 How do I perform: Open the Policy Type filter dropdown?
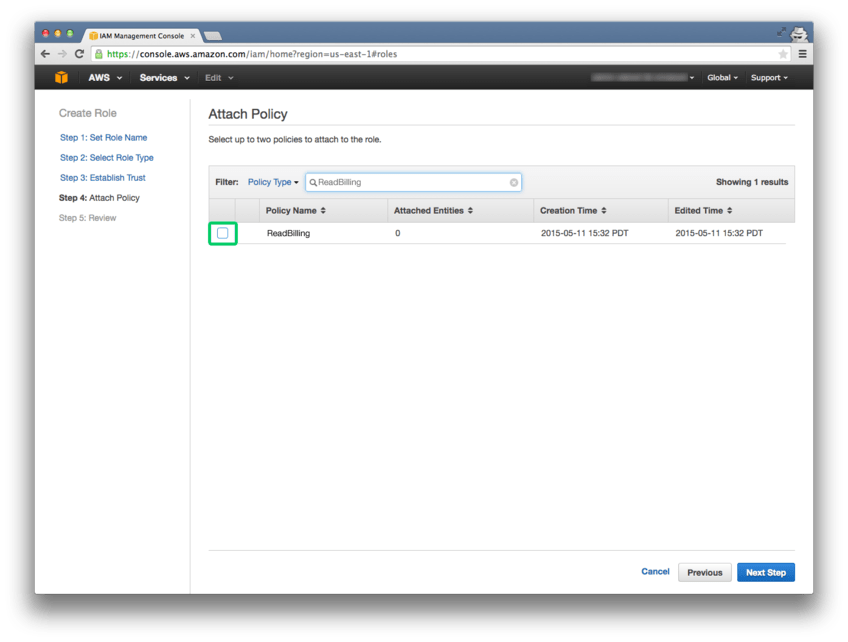click(x=273, y=182)
